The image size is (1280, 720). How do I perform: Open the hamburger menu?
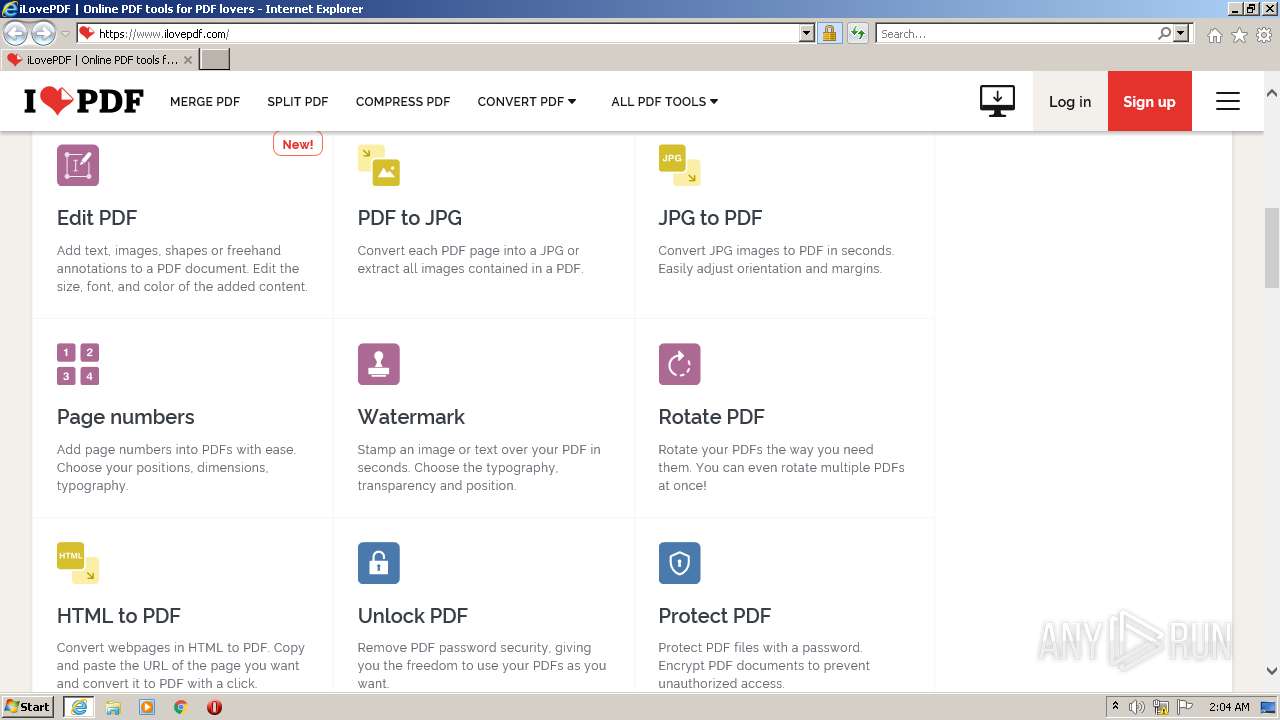[1228, 101]
